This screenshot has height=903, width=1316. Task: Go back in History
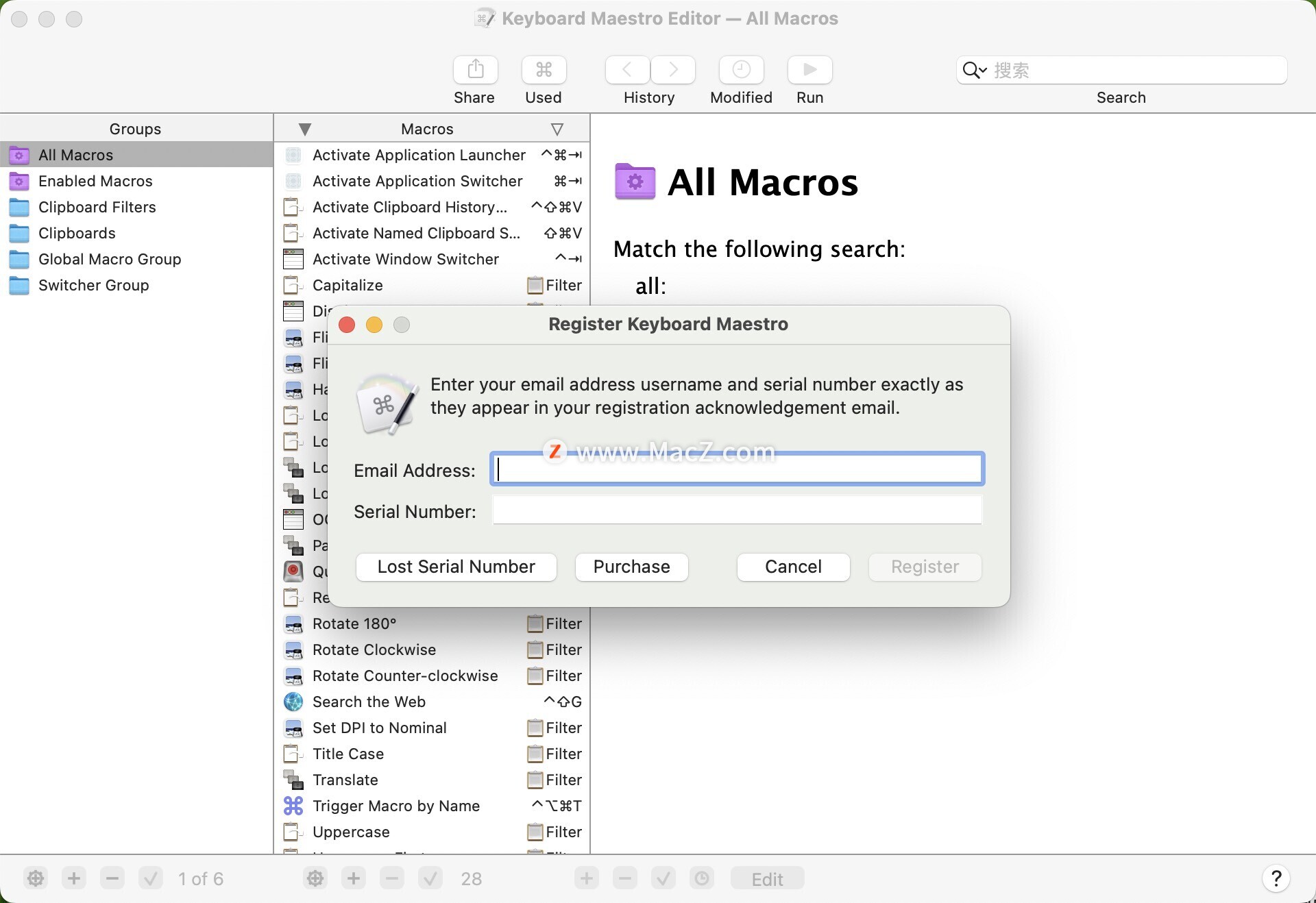[627, 70]
